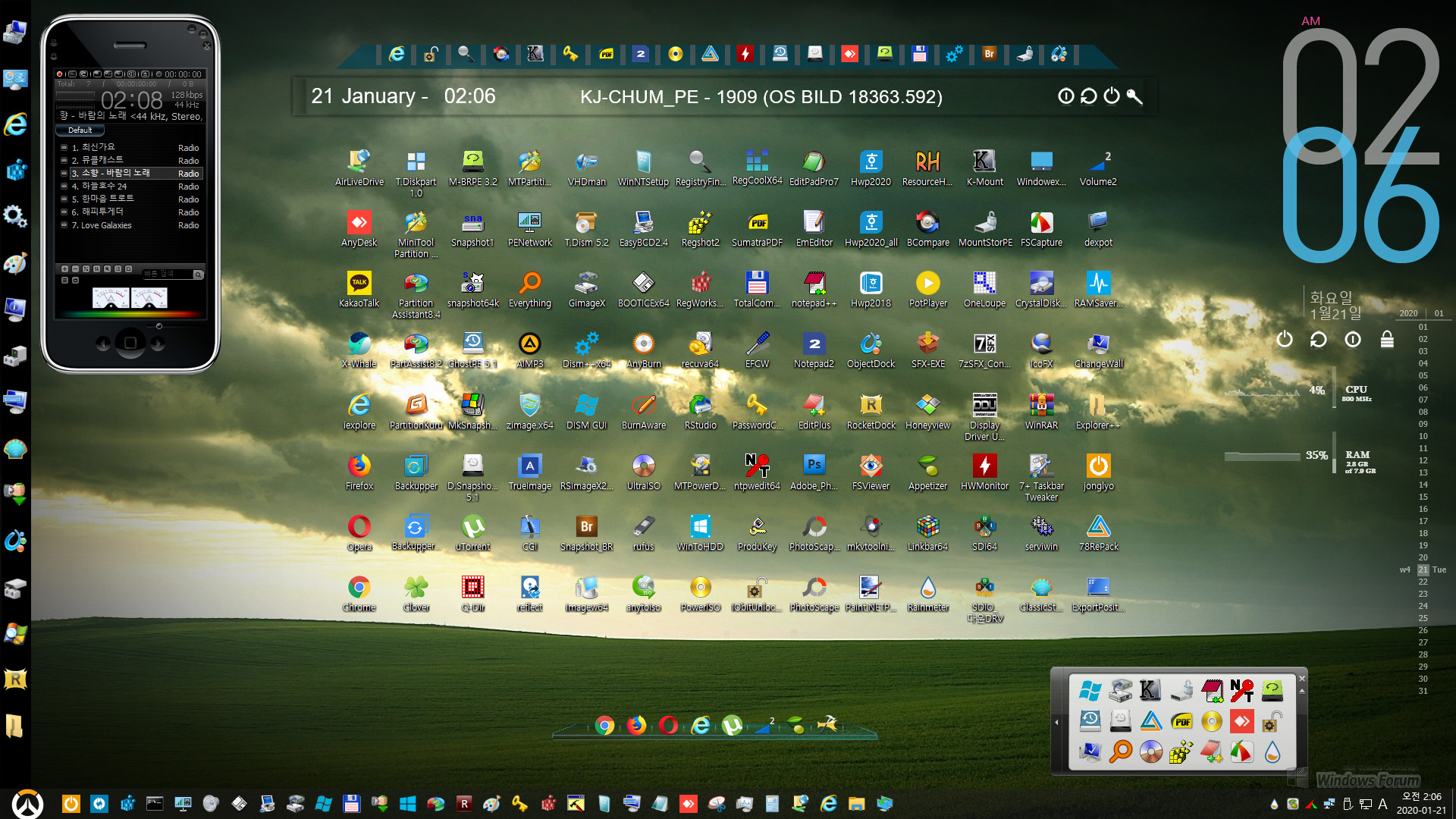Click the wrench icon in the header bar

(x=1134, y=96)
